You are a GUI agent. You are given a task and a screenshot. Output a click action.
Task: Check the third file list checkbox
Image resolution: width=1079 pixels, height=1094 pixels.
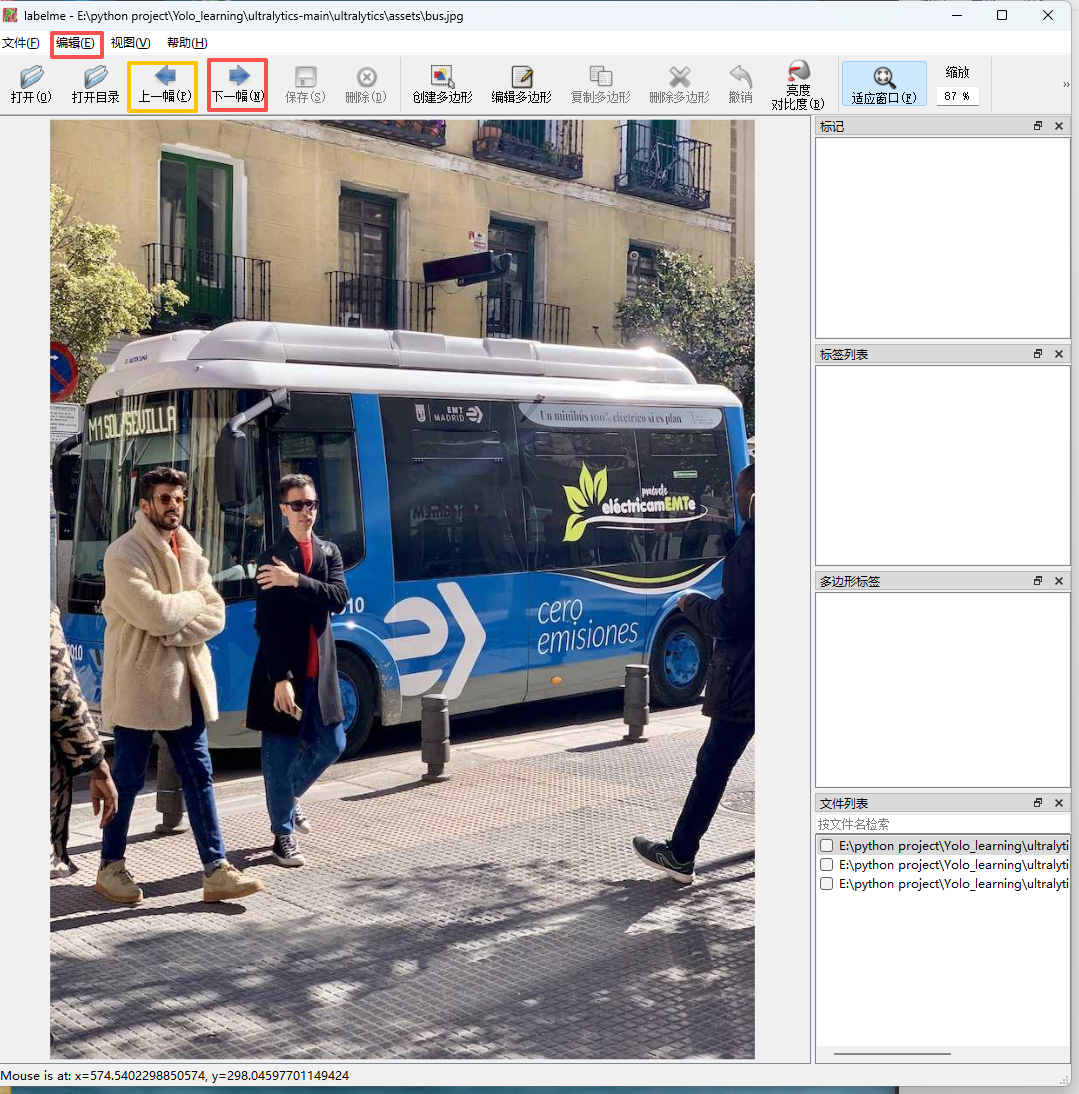pyautogui.click(x=827, y=883)
